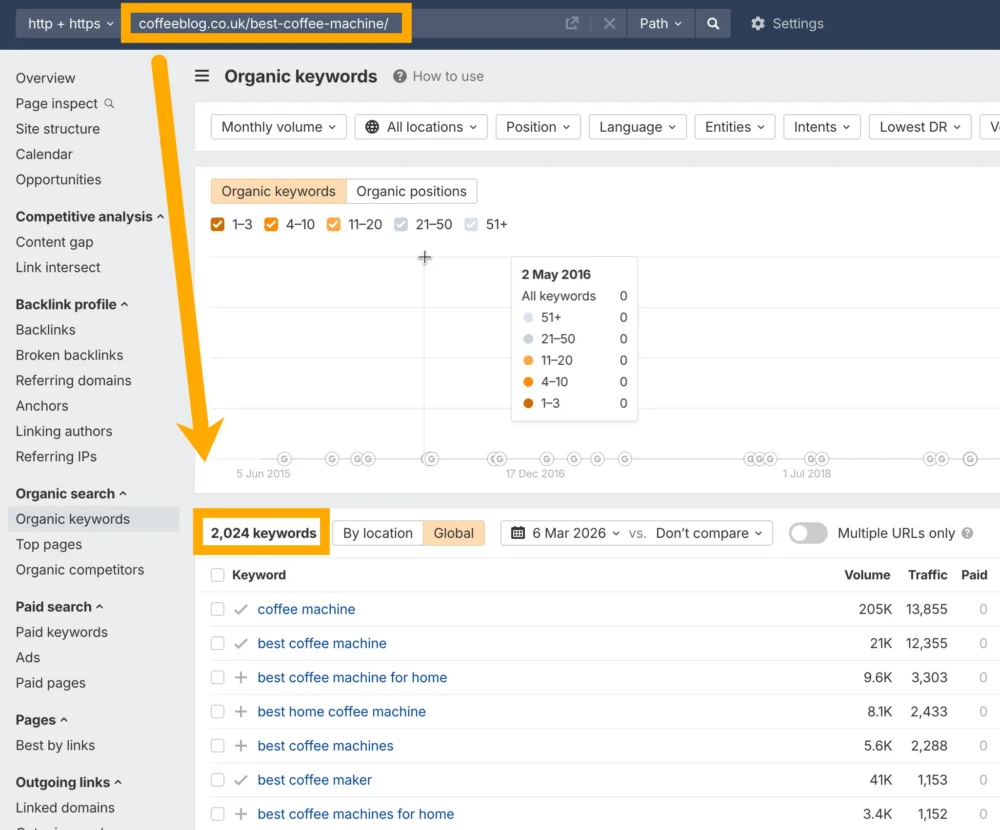Image resolution: width=1000 pixels, height=830 pixels.
Task: Open URL in new tab icon
Action: (572, 23)
